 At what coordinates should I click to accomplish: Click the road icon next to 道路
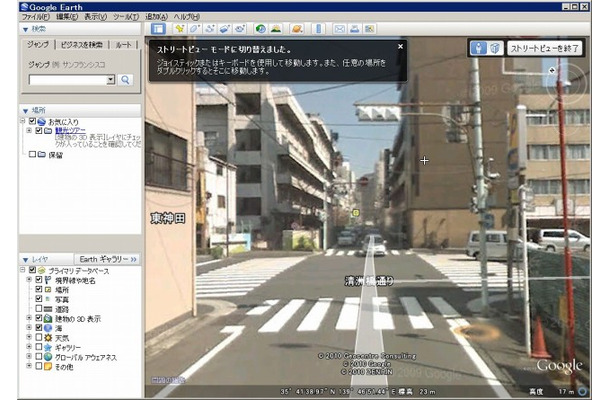coord(48,309)
